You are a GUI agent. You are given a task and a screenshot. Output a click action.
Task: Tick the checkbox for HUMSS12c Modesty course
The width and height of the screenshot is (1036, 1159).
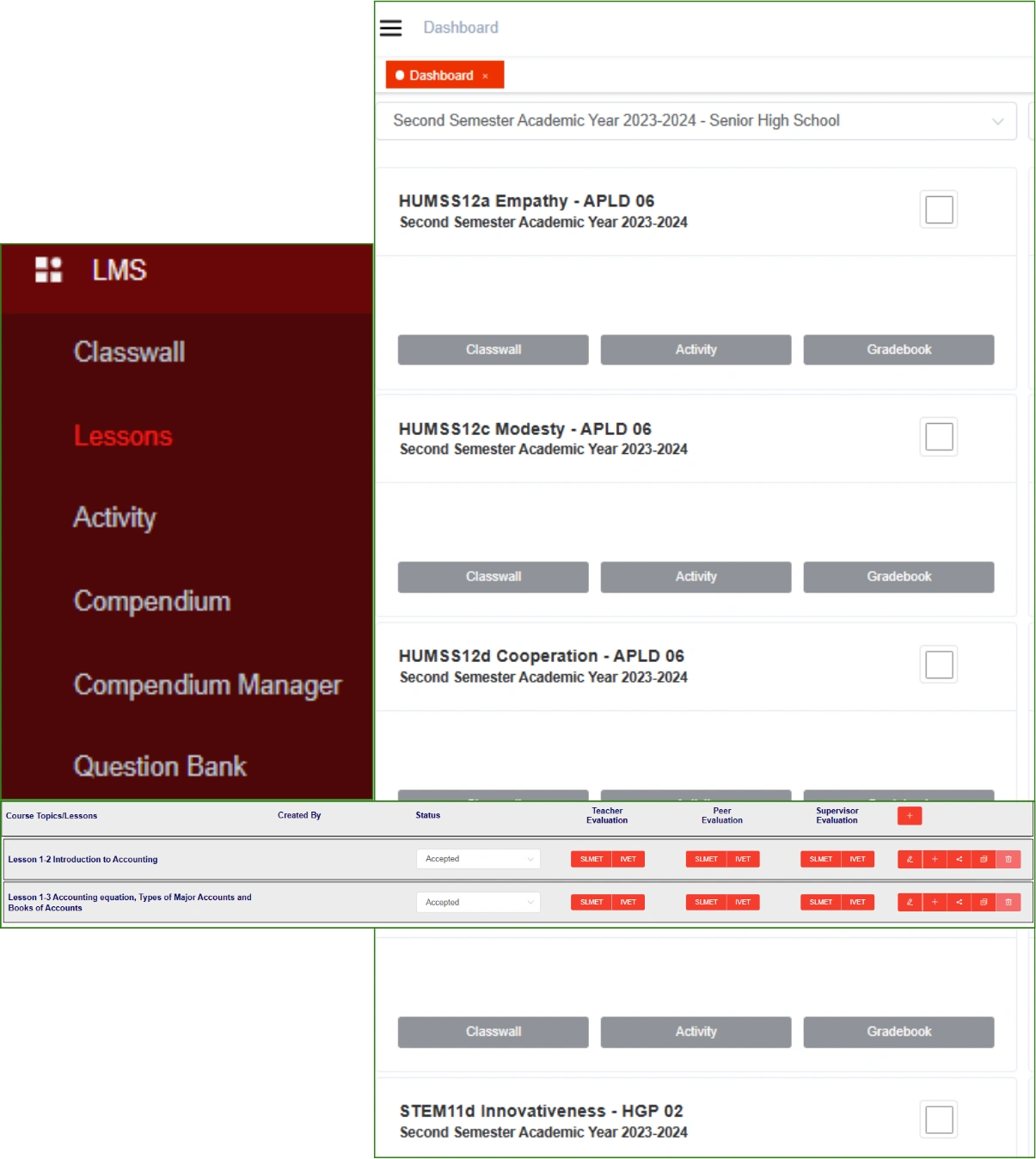938,437
